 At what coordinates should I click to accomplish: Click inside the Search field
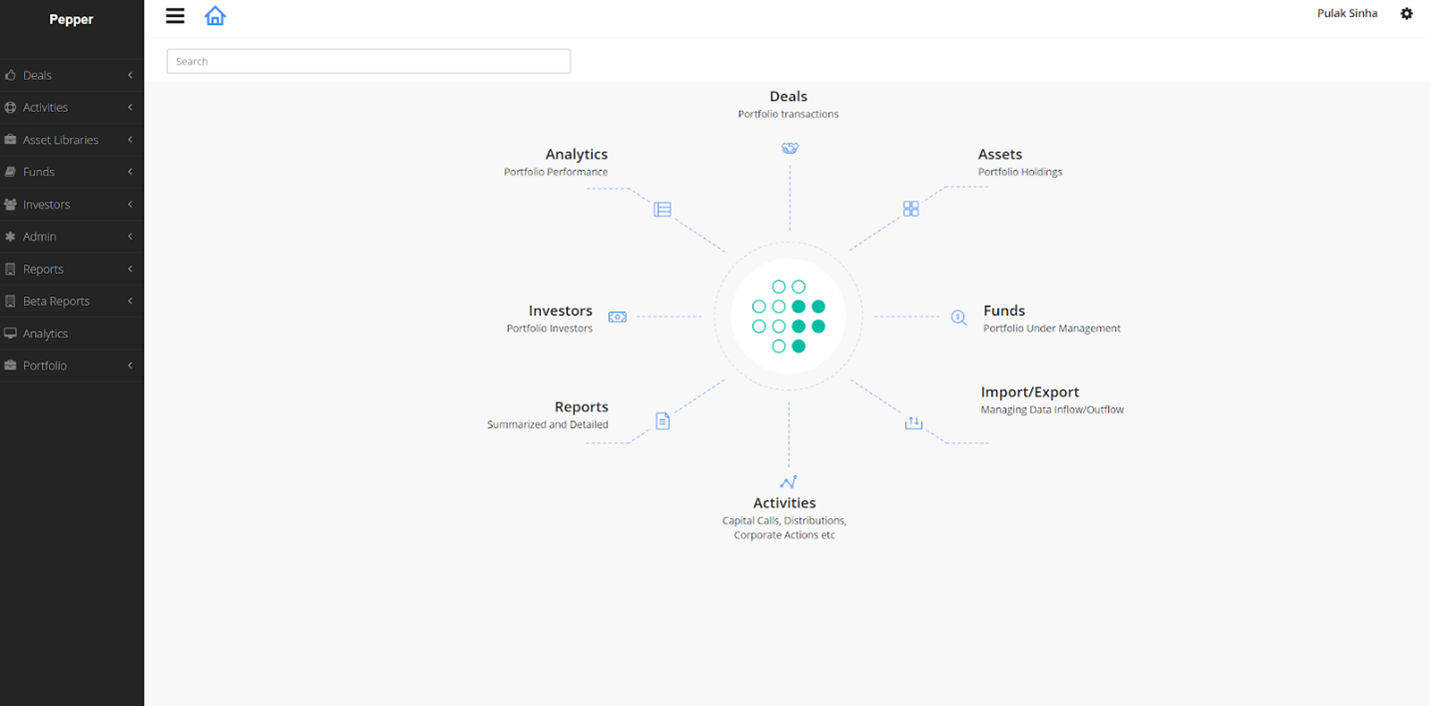(368, 61)
